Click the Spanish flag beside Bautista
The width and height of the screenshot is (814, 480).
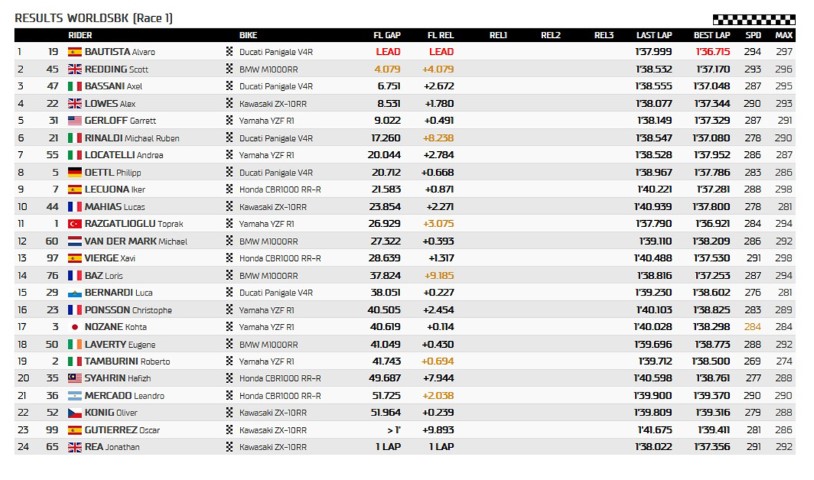coord(74,51)
